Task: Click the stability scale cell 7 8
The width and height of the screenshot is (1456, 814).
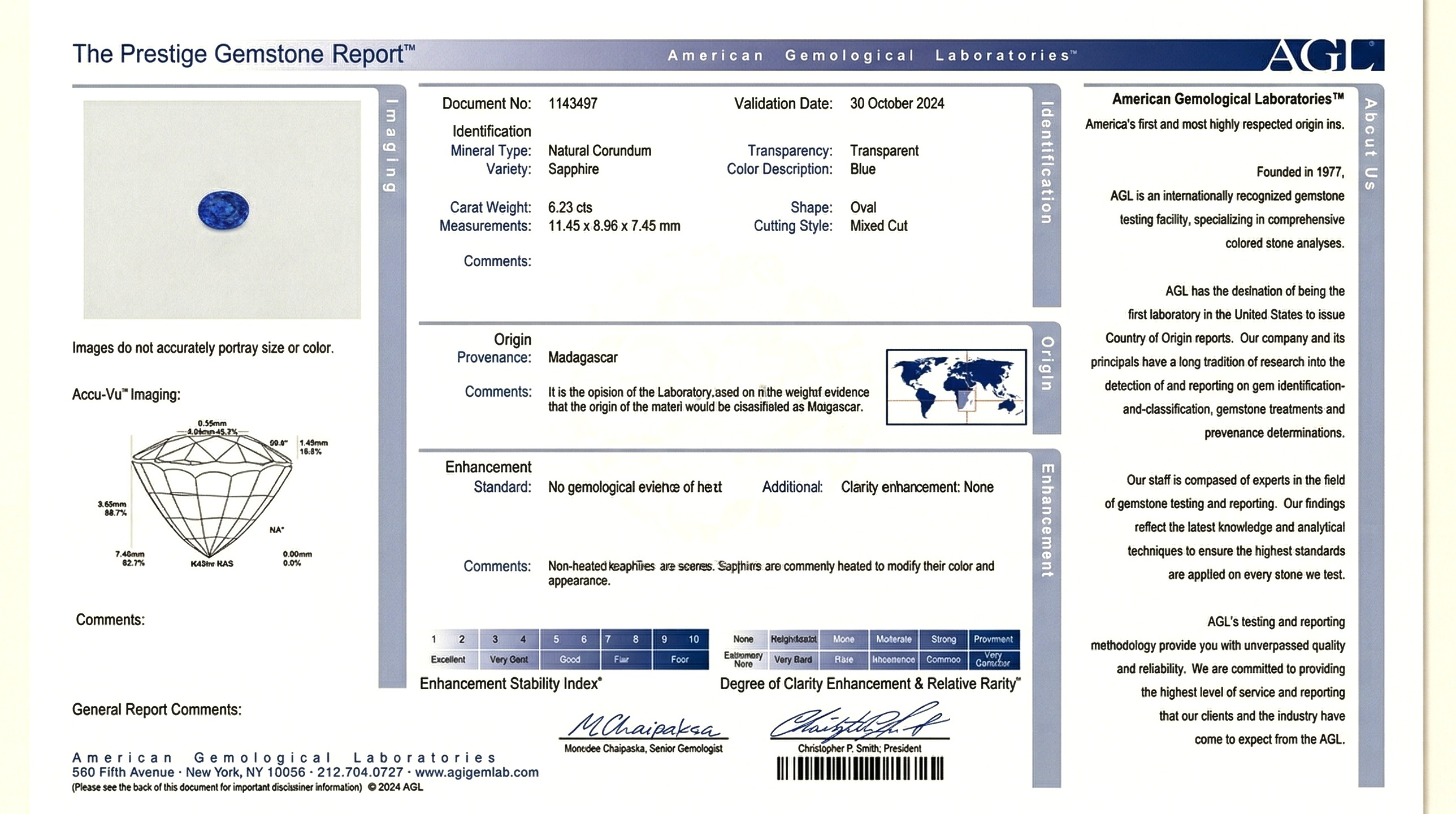Action: 626,639
